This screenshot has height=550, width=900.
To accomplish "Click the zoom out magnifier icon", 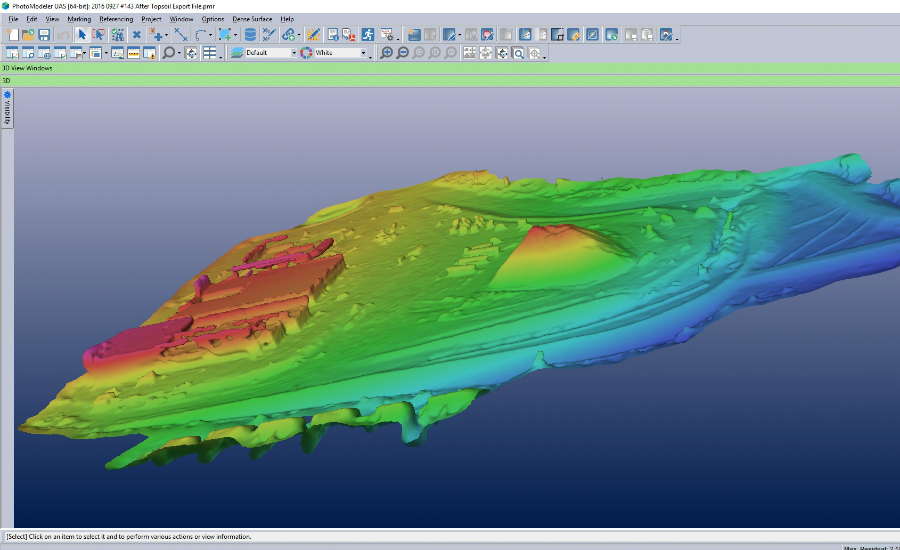I will coord(403,53).
